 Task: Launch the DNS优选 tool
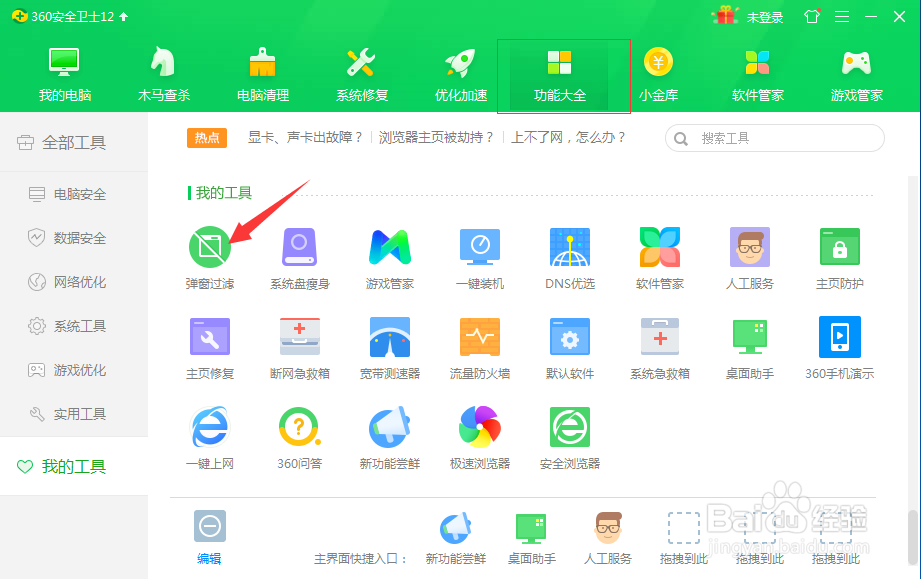point(570,257)
